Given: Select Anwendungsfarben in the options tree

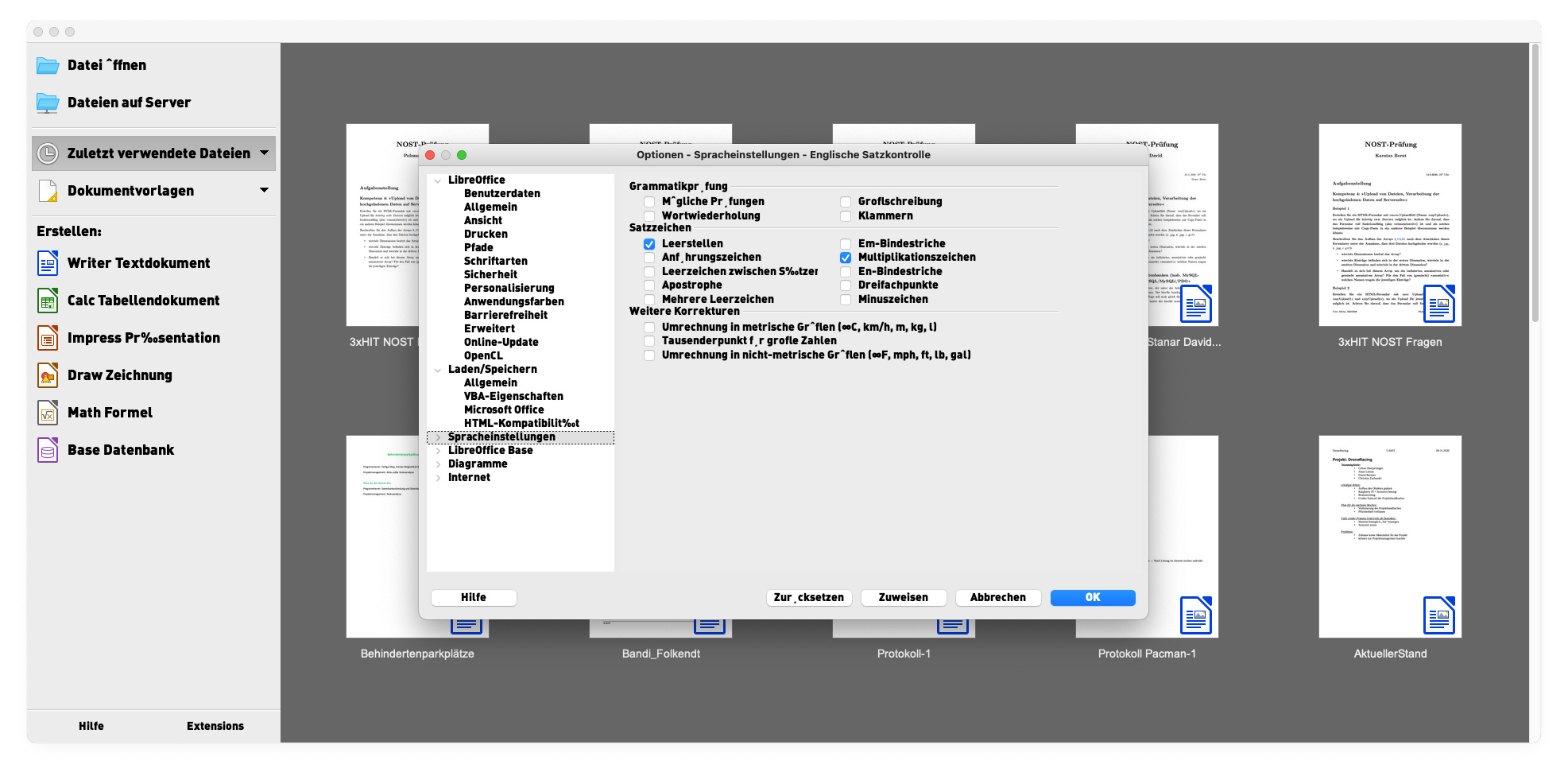Looking at the screenshot, I should [513, 302].
